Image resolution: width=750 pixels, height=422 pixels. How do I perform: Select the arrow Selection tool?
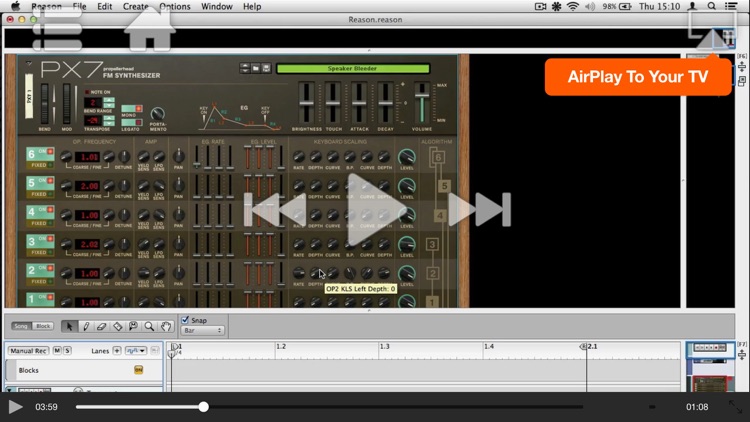(x=69, y=326)
